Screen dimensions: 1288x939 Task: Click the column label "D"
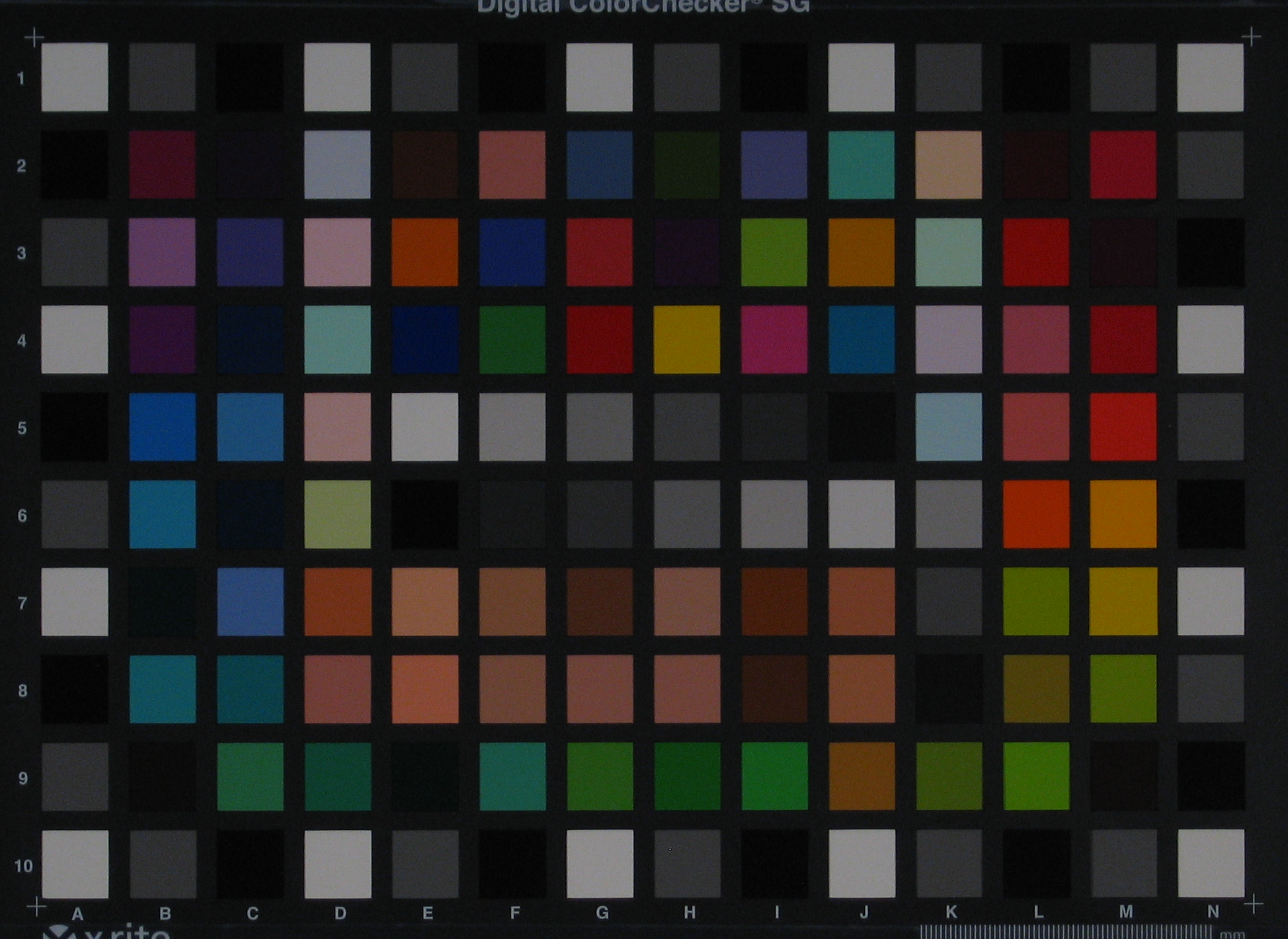[340, 913]
